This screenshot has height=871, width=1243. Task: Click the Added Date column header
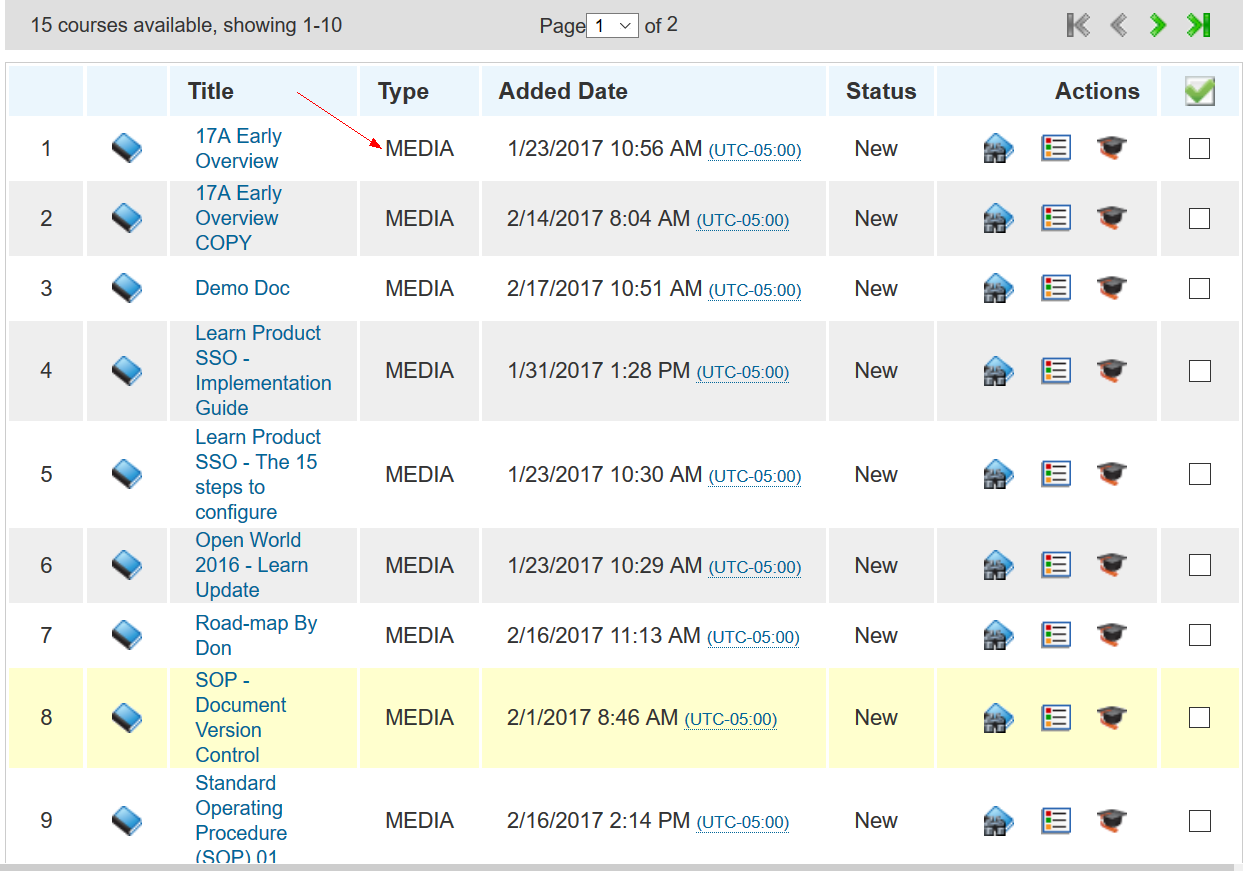point(563,91)
